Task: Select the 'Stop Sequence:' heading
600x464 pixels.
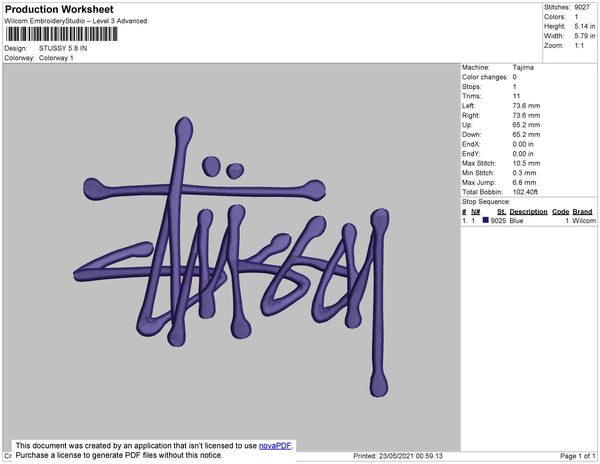Action: [486, 202]
